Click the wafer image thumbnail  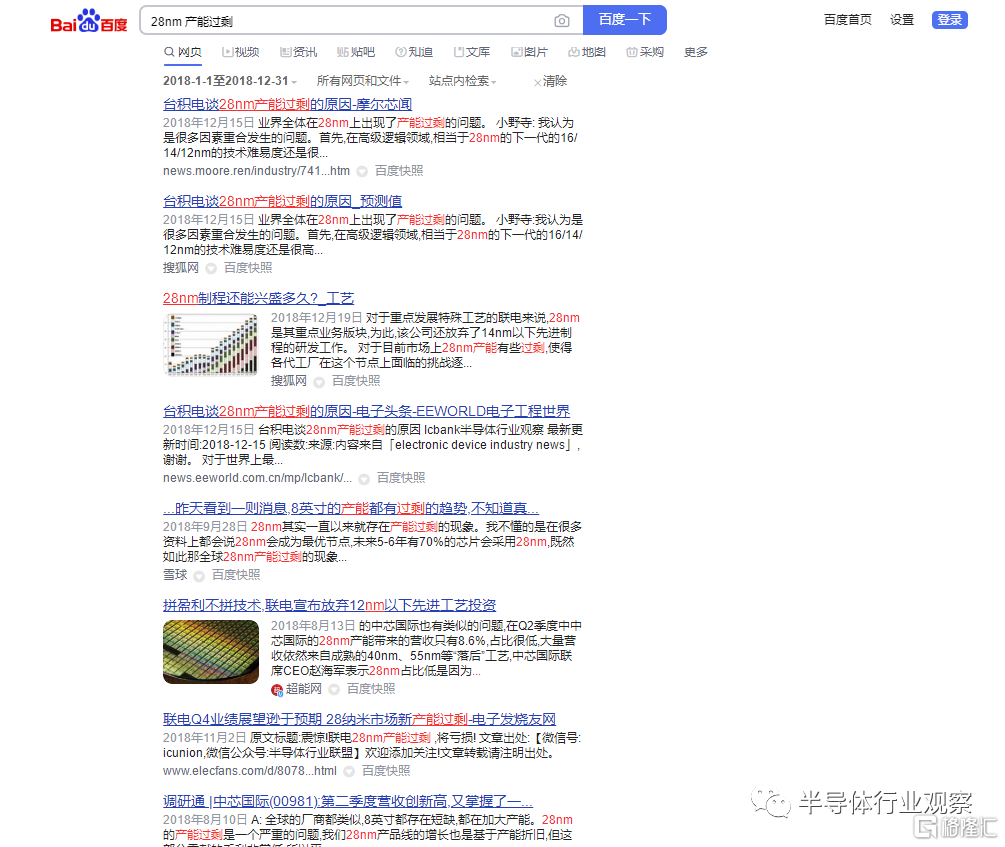point(211,652)
